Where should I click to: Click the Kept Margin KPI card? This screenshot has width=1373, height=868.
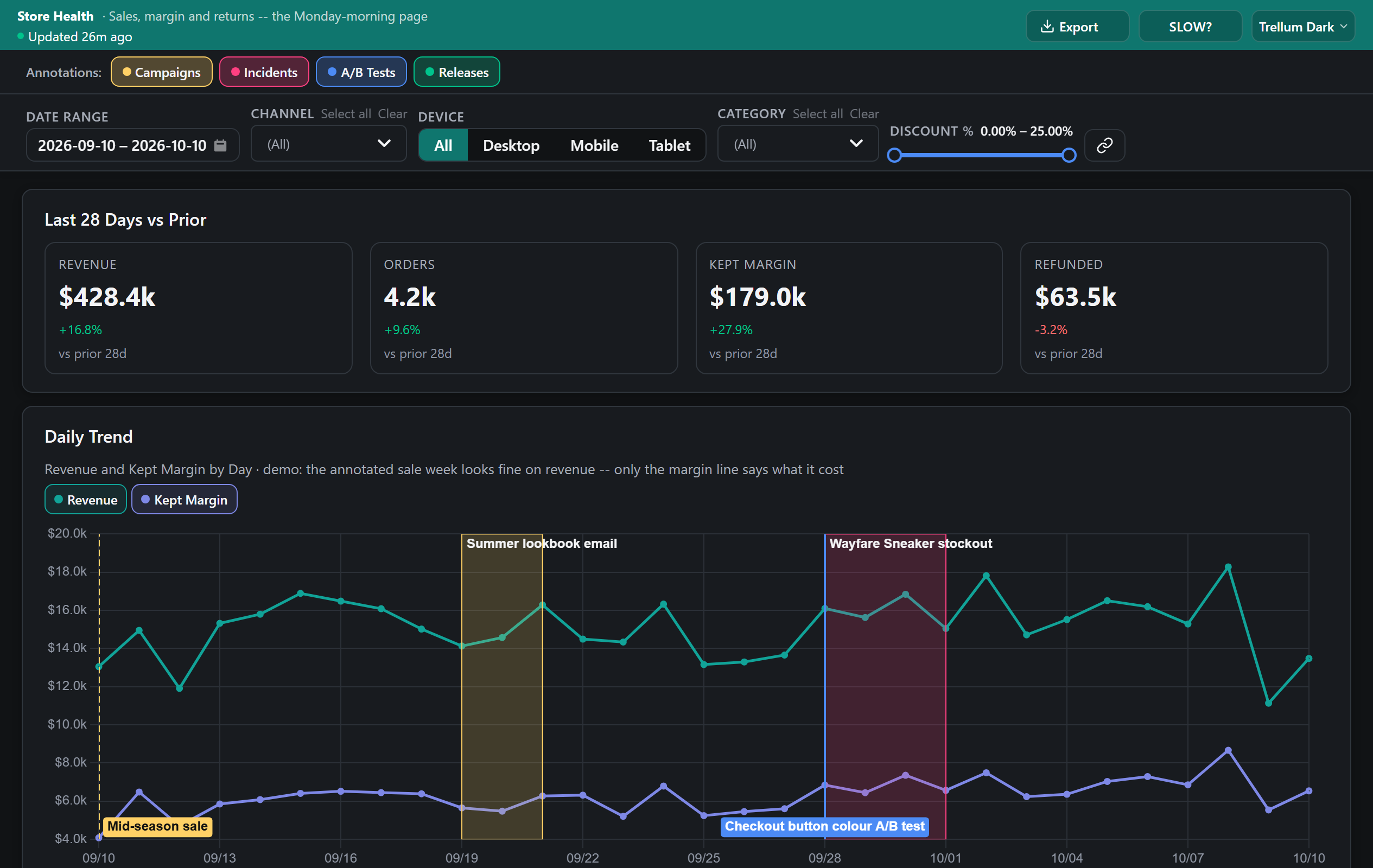pos(849,308)
